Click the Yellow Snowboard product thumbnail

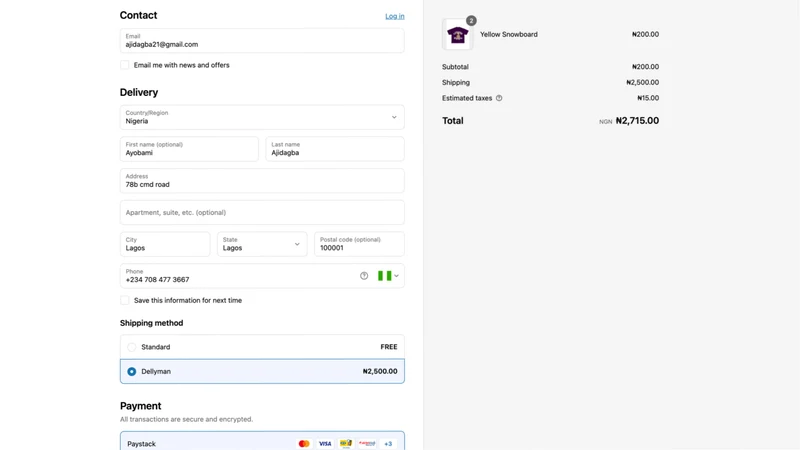(457, 35)
